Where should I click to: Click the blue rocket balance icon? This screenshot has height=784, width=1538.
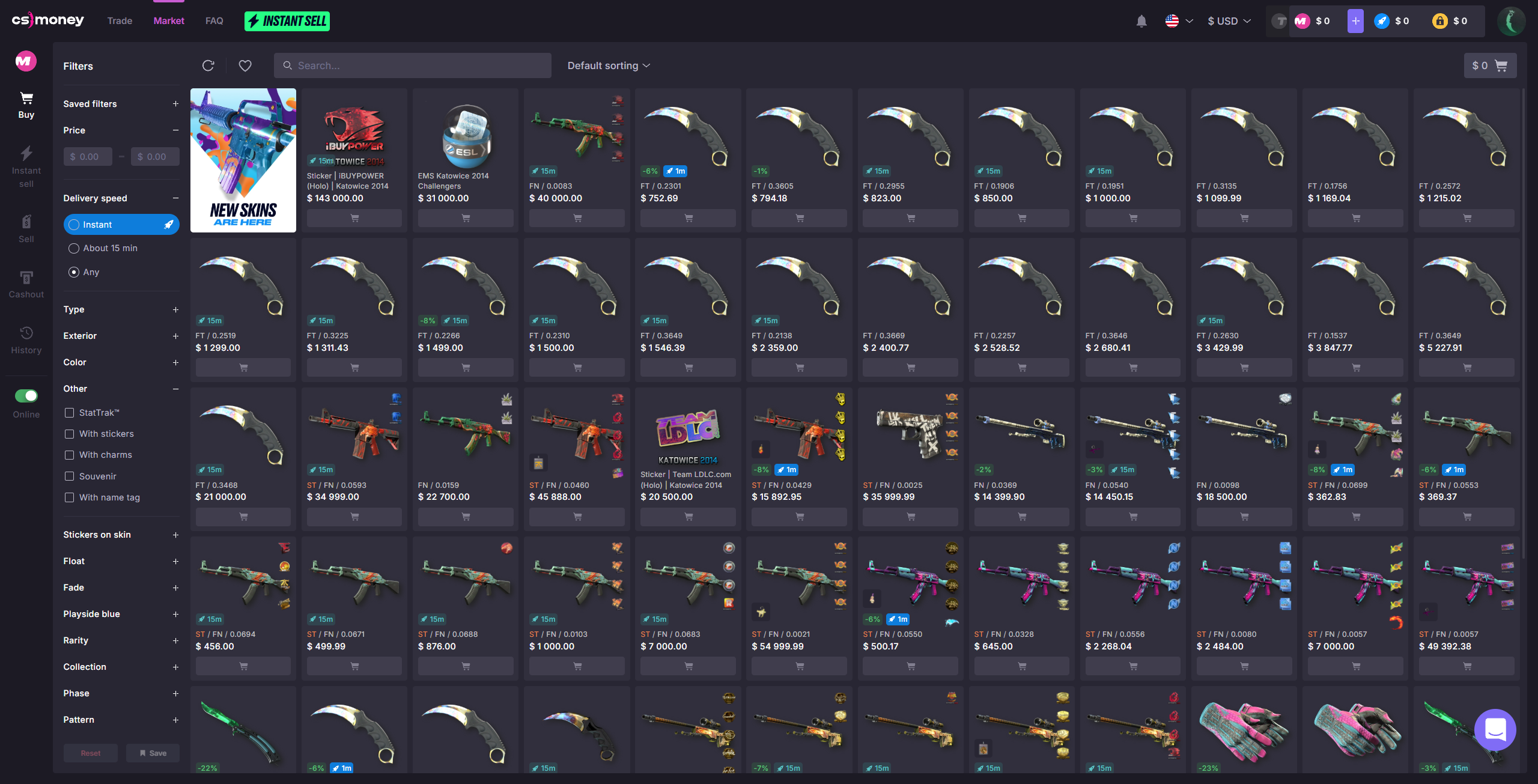[x=1382, y=21]
